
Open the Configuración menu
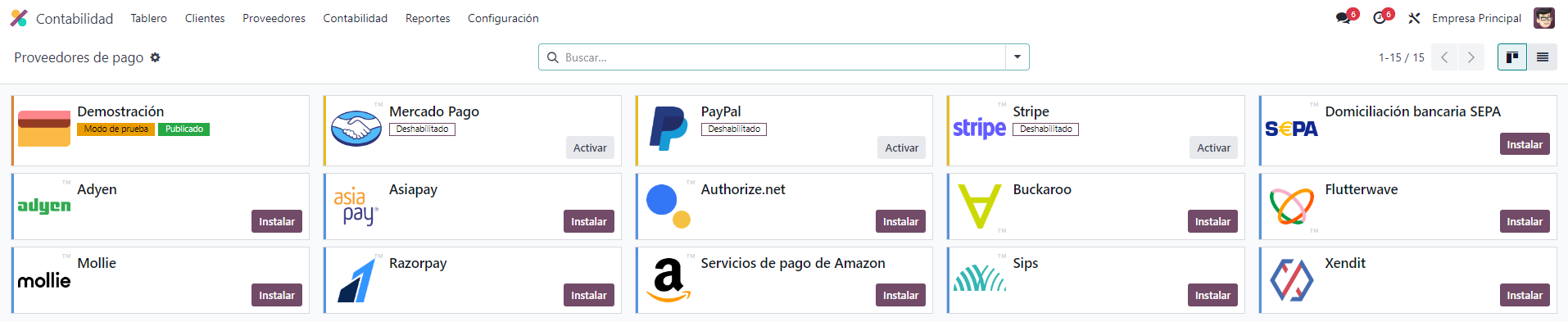pyautogui.click(x=503, y=18)
